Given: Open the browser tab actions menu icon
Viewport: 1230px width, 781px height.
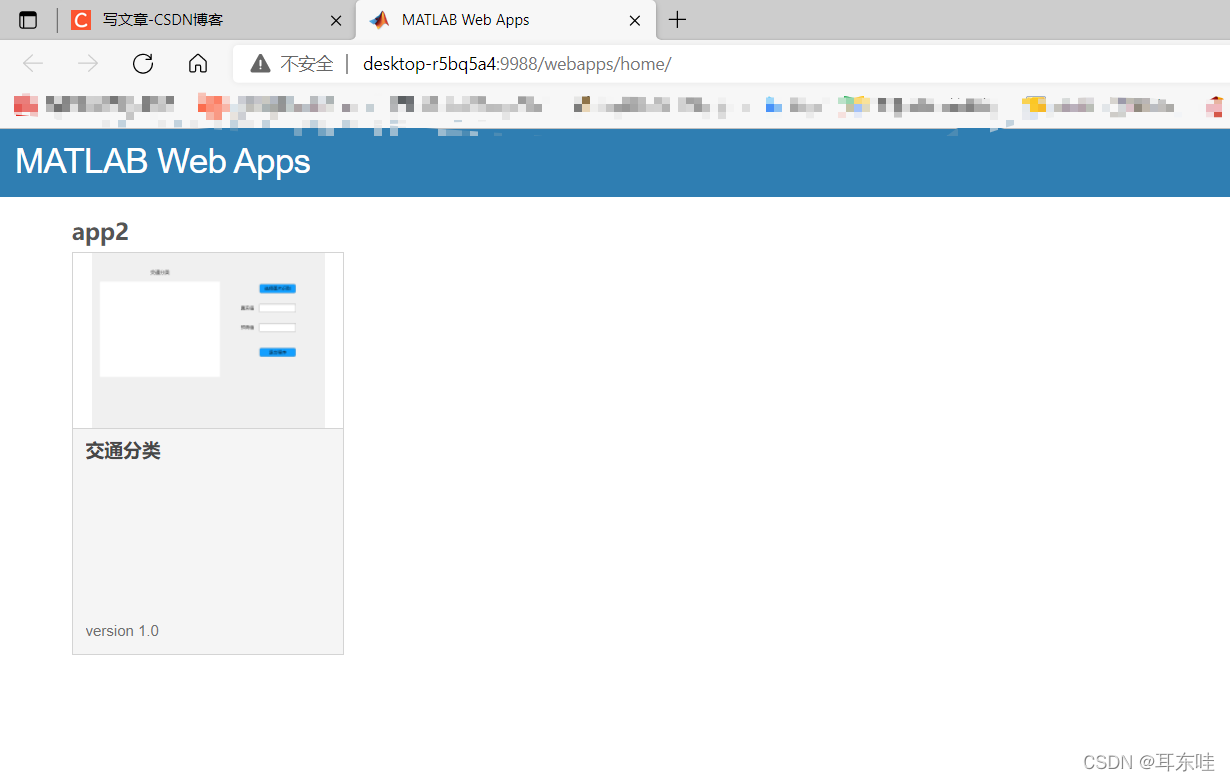Looking at the screenshot, I should [28, 20].
